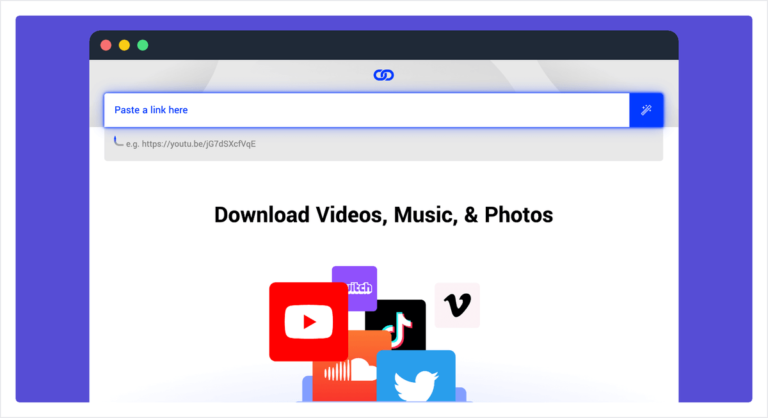Image resolution: width=768 pixels, height=418 pixels.
Task: Click the Download Videos, Music, & Photos heading
Action: [384, 215]
